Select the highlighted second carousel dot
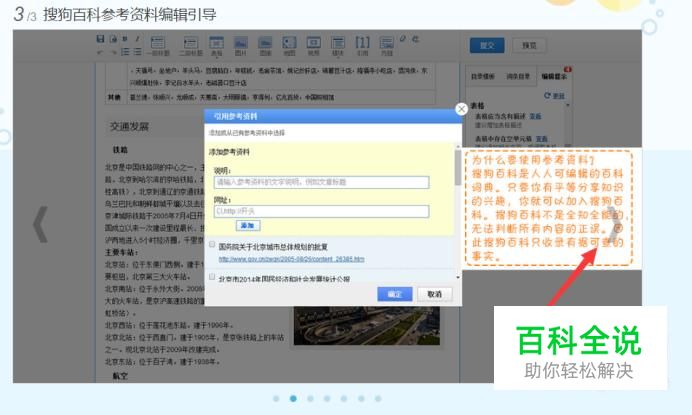The width and height of the screenshot is (692, 415). [293, 399]
